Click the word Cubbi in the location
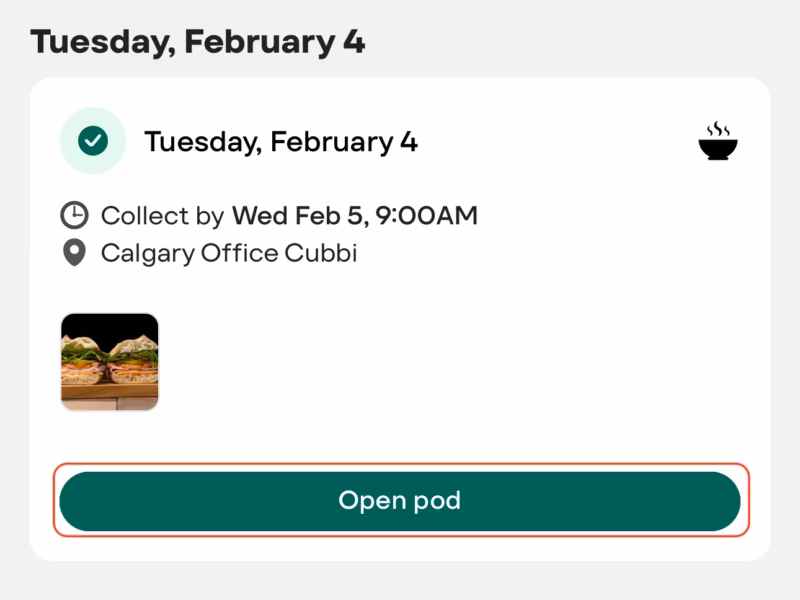Viewport: 800px width, 600px height. (321, 253)
